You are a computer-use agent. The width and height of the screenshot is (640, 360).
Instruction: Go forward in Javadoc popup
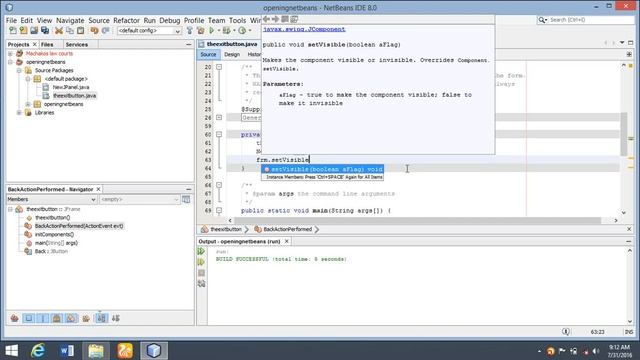[x=276, y=19]
